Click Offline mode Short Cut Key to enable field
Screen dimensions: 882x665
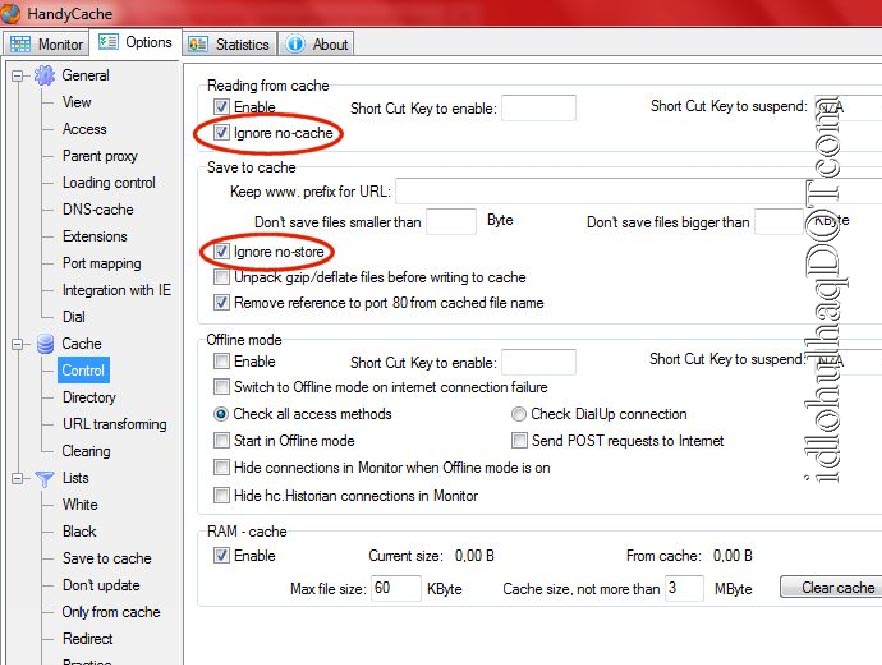[538, 362]
